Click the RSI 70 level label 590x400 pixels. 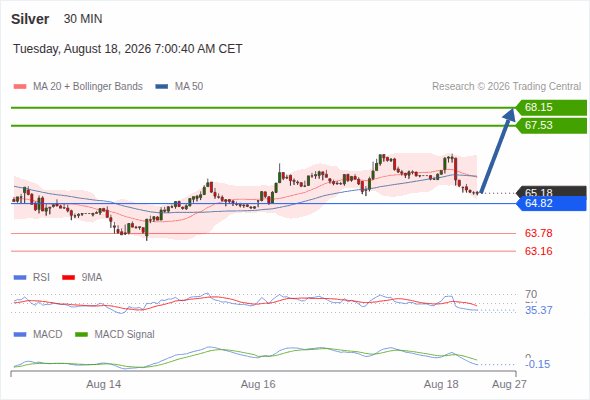pos(531,294)
